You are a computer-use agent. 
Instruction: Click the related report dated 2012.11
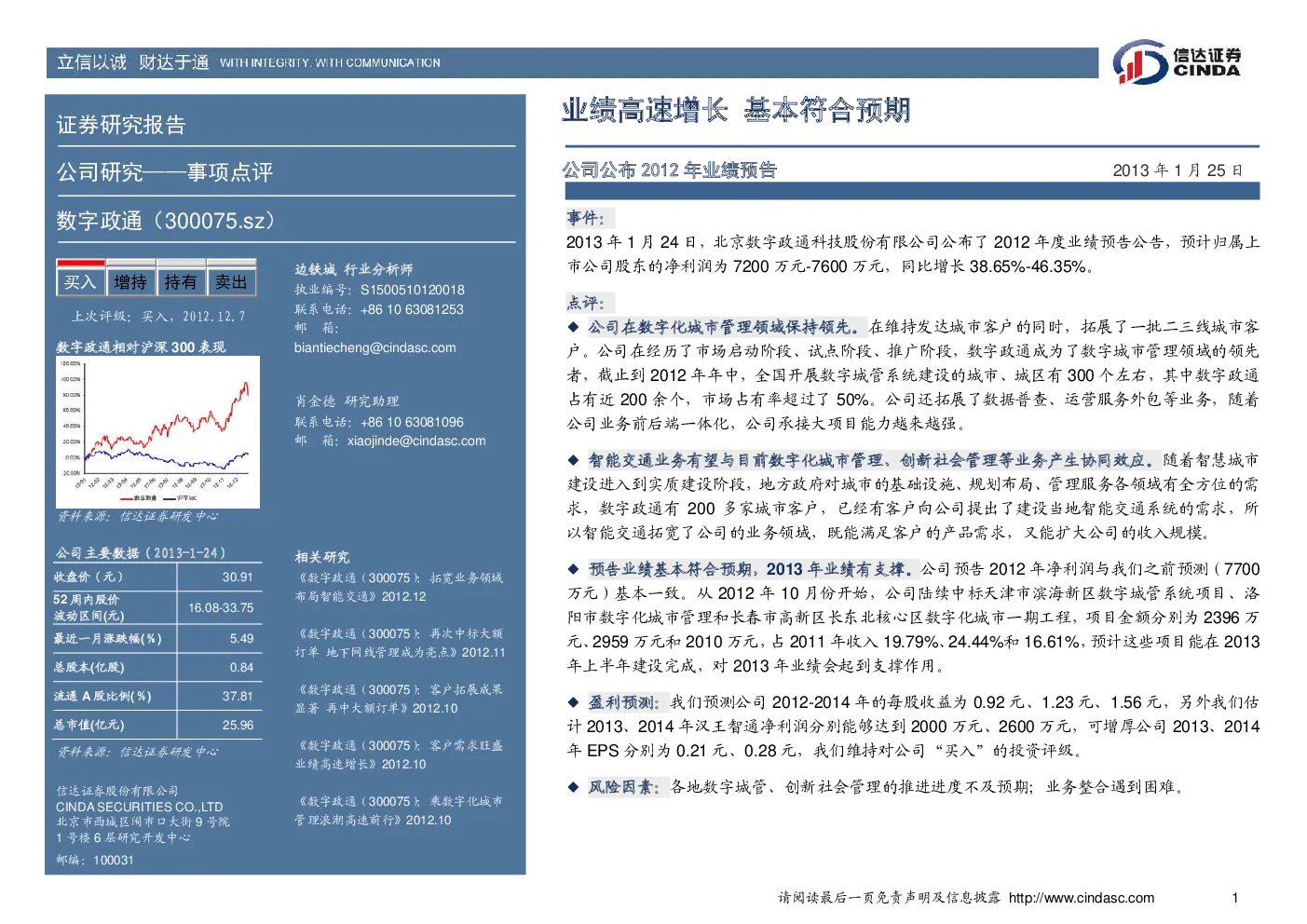pos(400,643)
